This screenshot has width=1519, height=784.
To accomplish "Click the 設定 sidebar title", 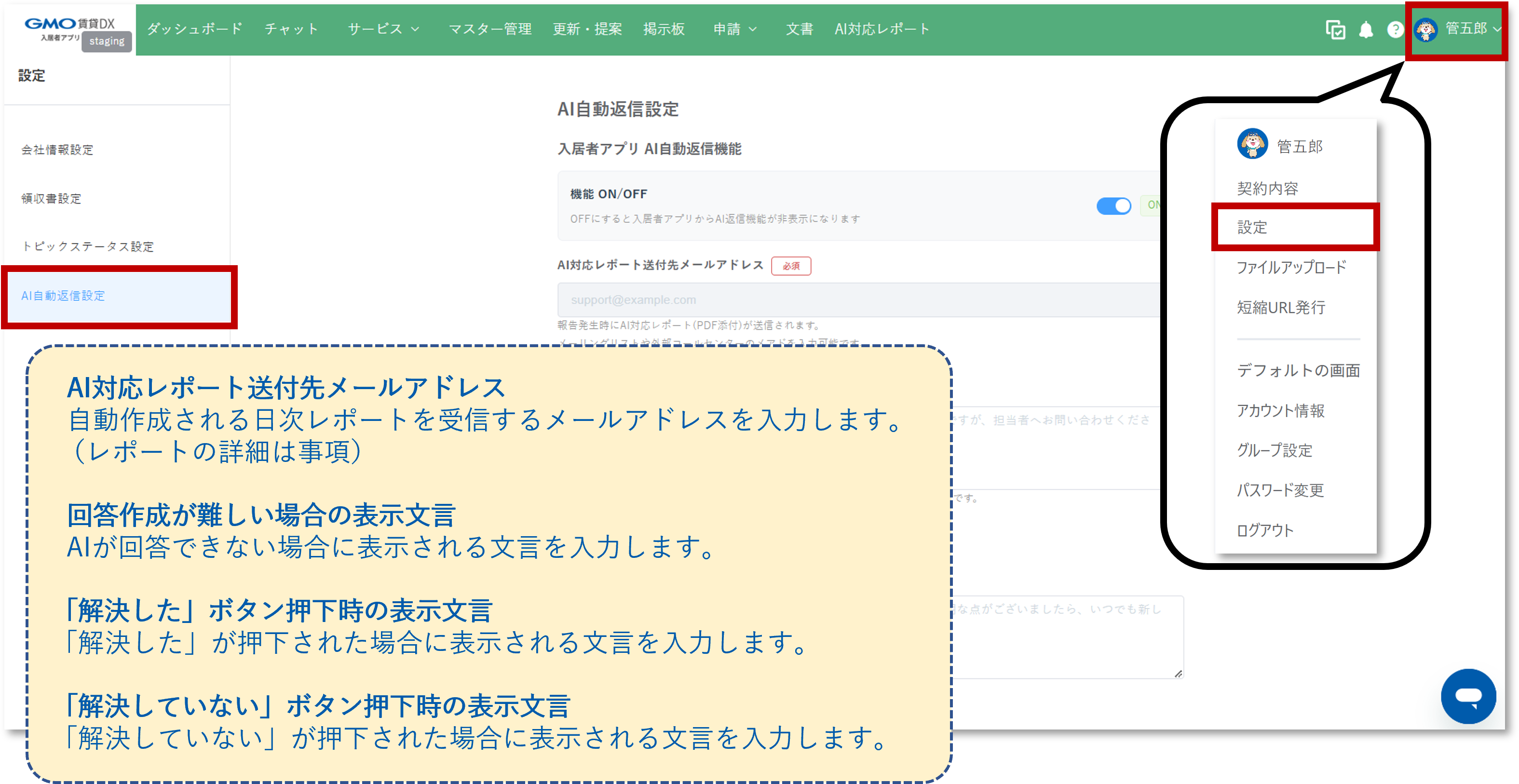I will click(x=31, y=75).
